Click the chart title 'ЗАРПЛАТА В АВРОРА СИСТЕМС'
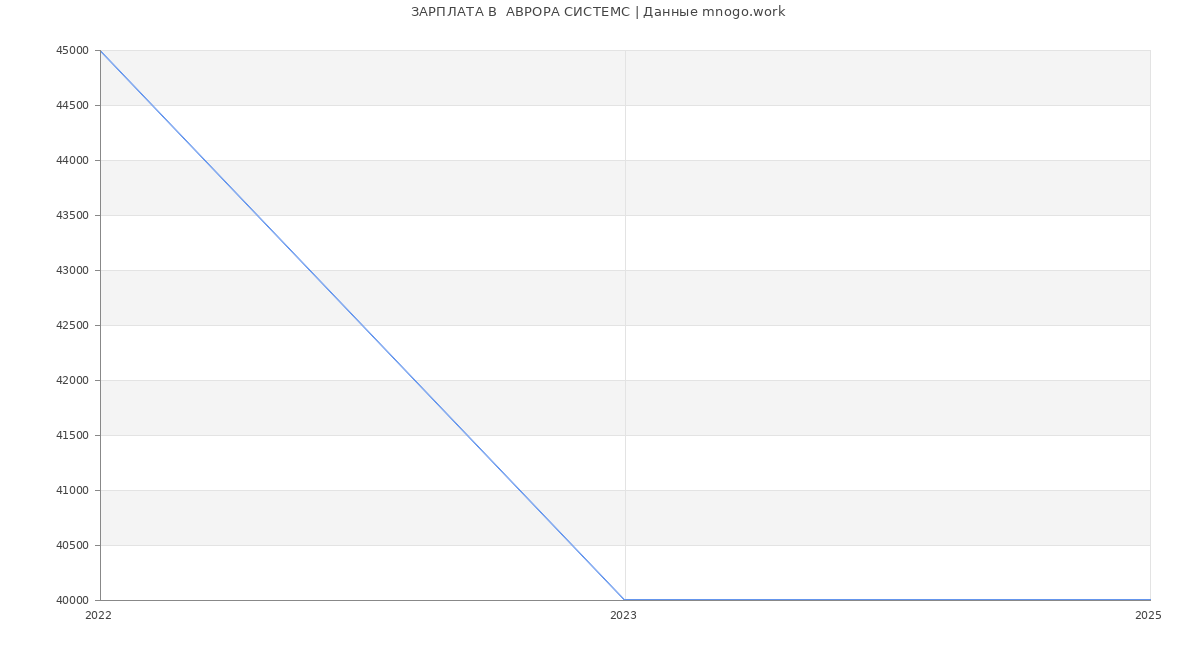Screen dimensions: 1200x650 (x=520, y=12)
